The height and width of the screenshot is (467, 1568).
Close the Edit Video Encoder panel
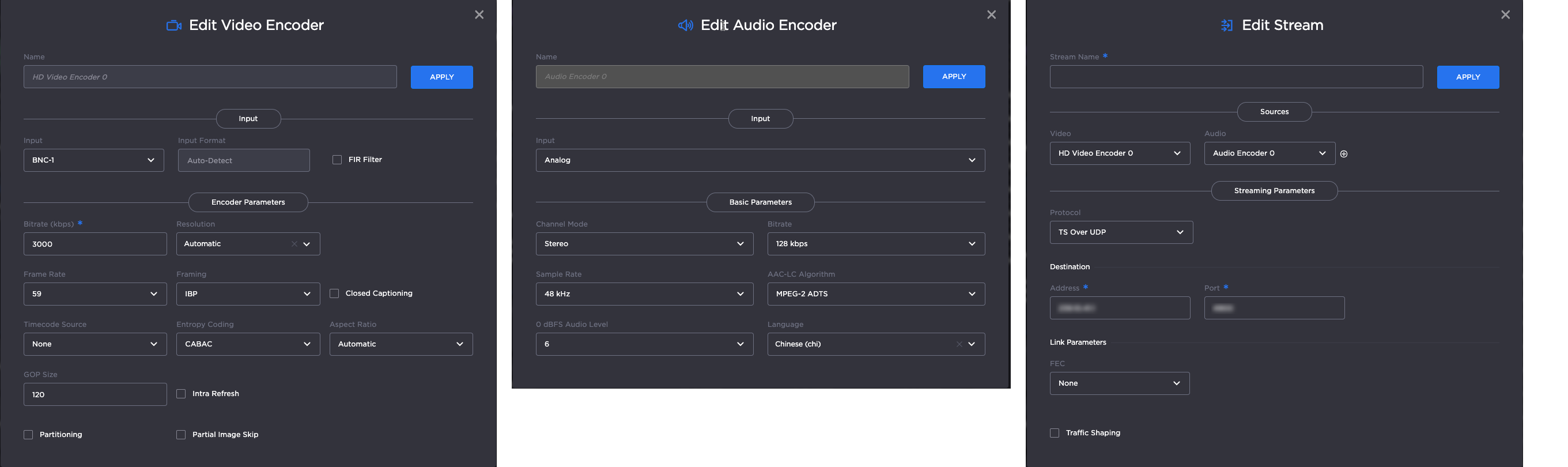pyautogui.click(x=479, y=14)
